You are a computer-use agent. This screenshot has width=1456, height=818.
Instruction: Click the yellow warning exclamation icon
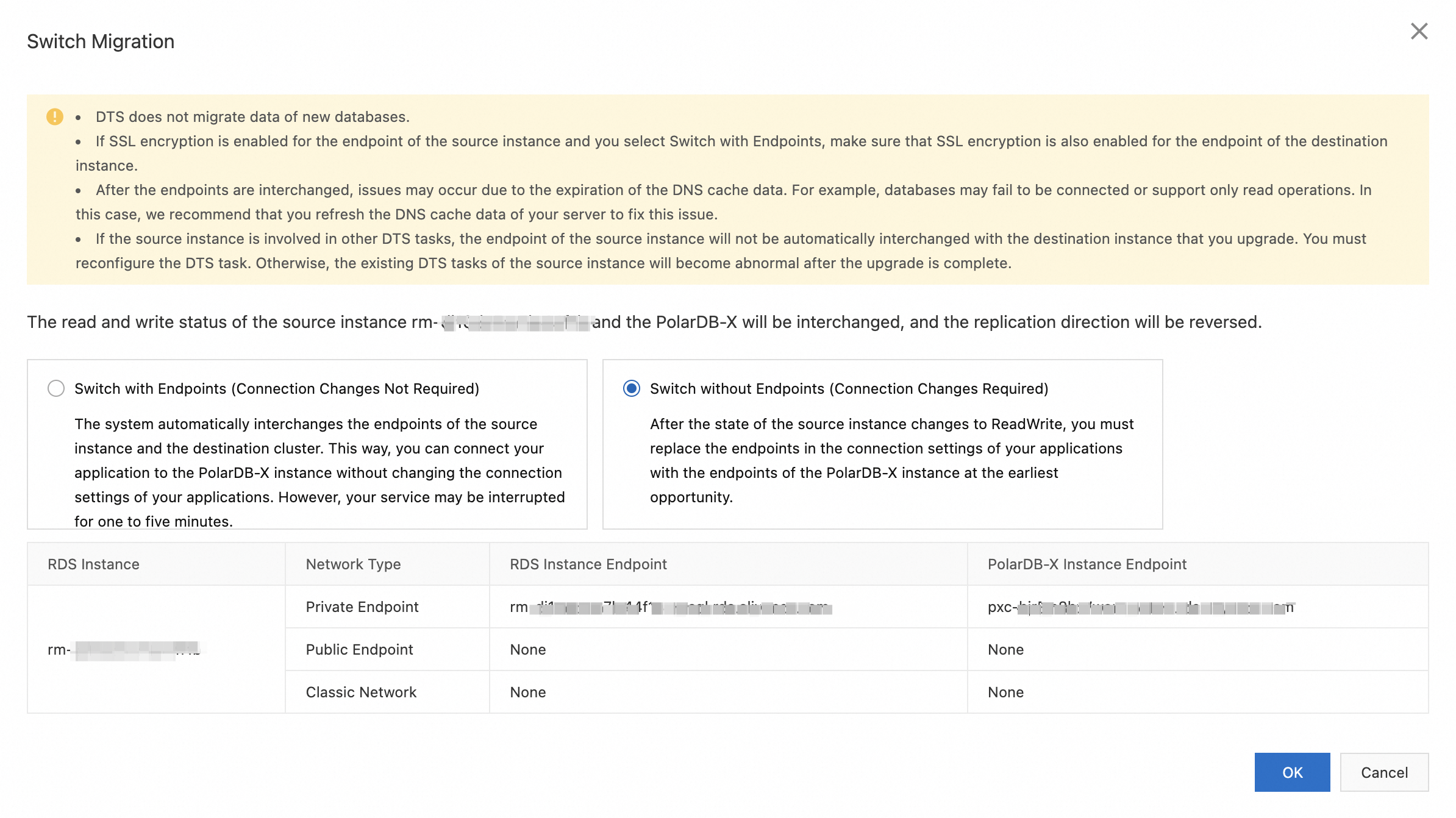coord(55,116)
